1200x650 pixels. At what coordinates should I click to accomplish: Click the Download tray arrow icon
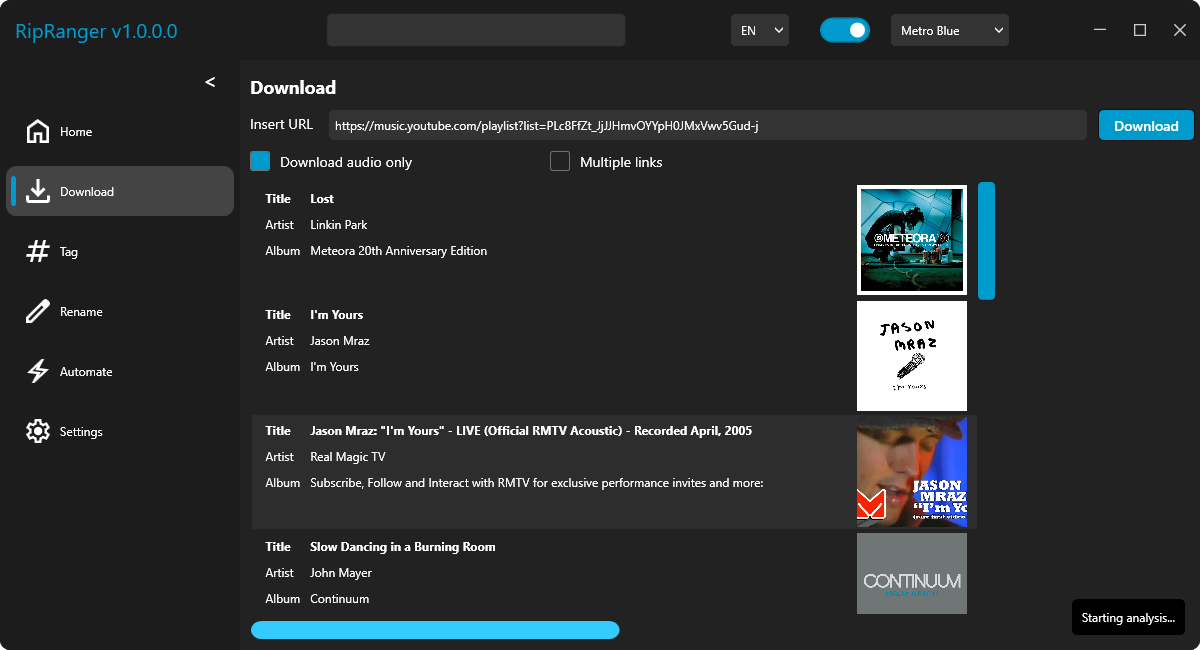point(38,192)
